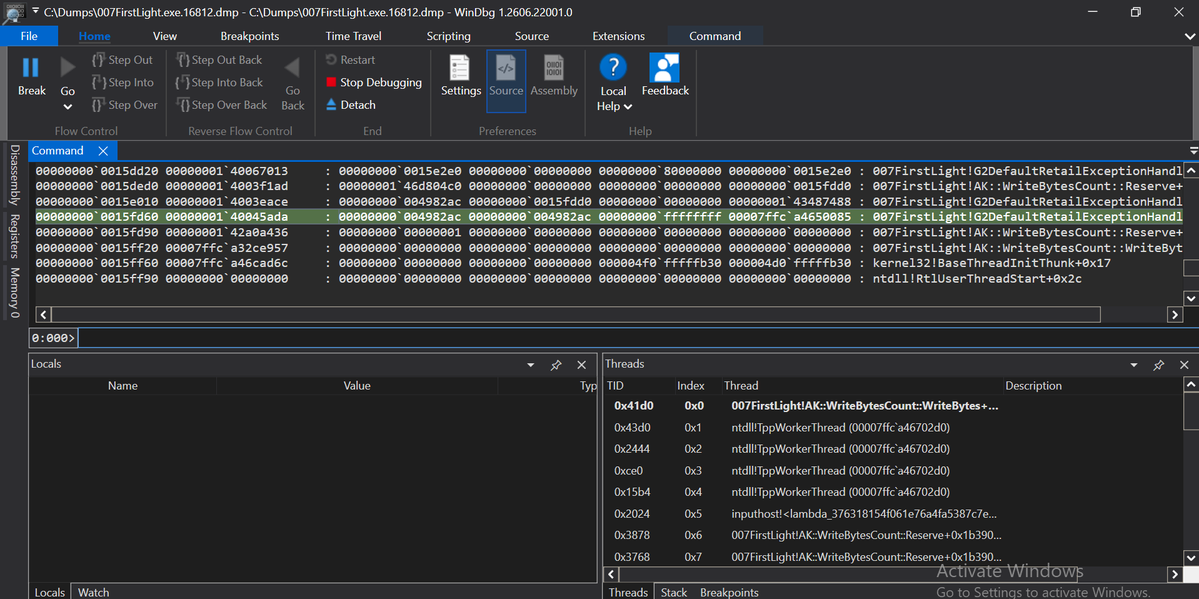Click Step Into
The image size is (1199, 599).
(122, 83)
